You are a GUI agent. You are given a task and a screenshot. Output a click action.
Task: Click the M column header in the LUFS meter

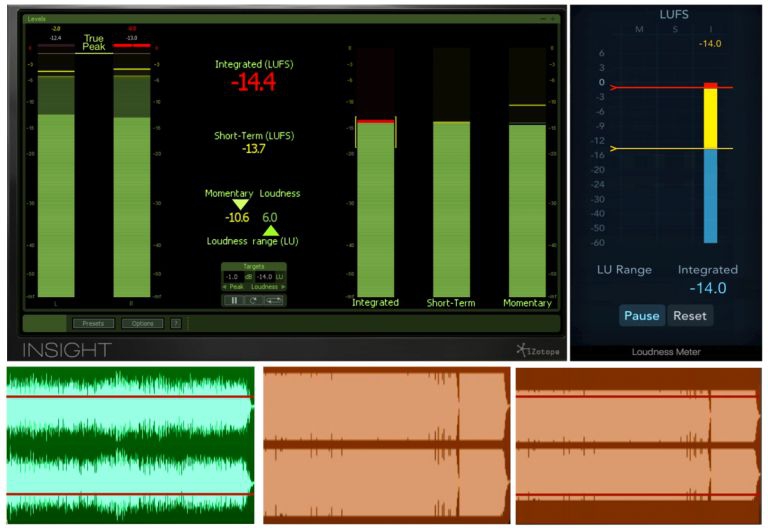click(639, 29)
